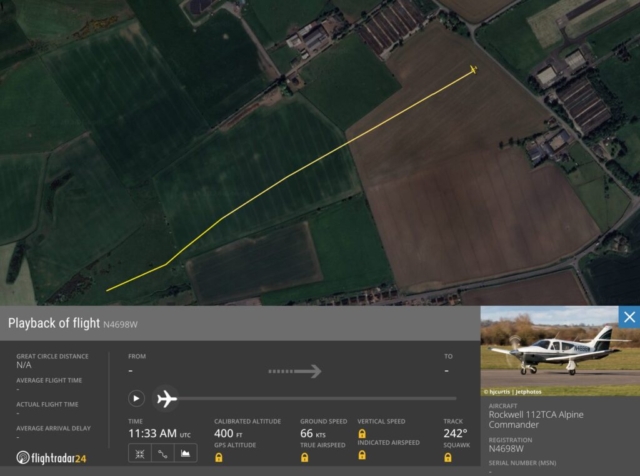Viewport: 640px width, 476px height.
Task: Click the Squawk lock icon
Action: click(x=448, y=457)
